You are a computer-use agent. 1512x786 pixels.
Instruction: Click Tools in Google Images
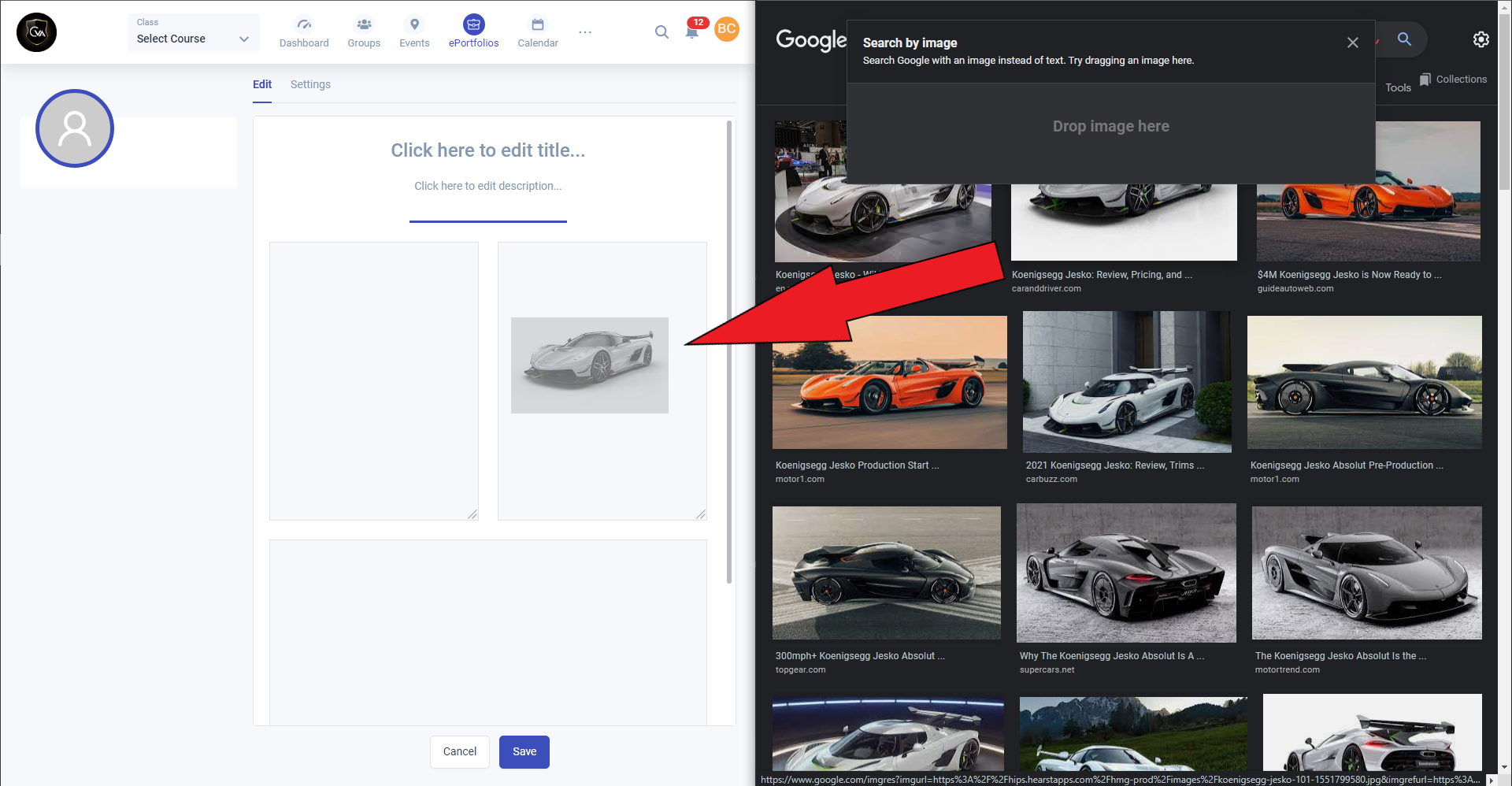[x=1398, y=87]
